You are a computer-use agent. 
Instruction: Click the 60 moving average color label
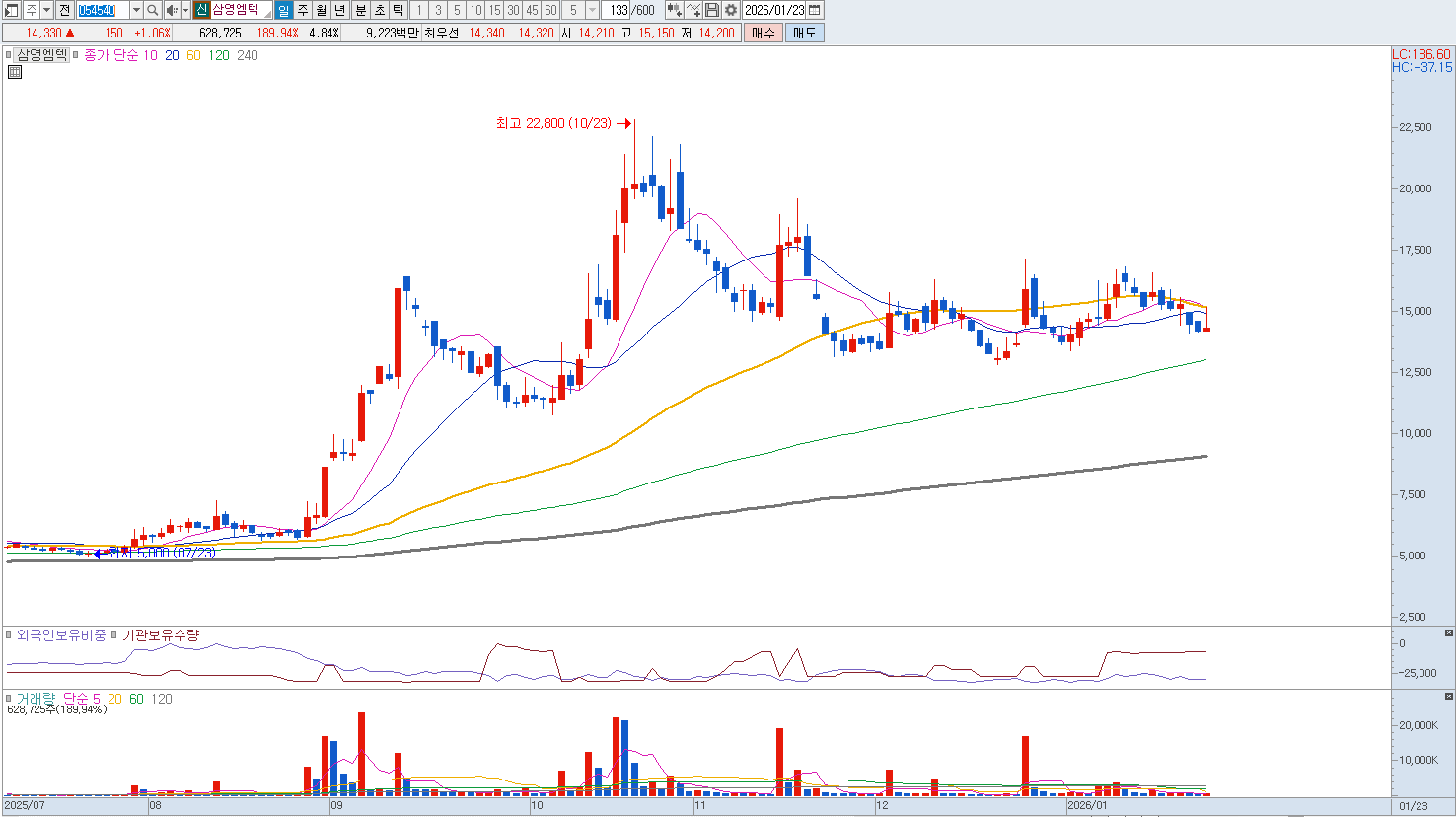tap(193, 55)
